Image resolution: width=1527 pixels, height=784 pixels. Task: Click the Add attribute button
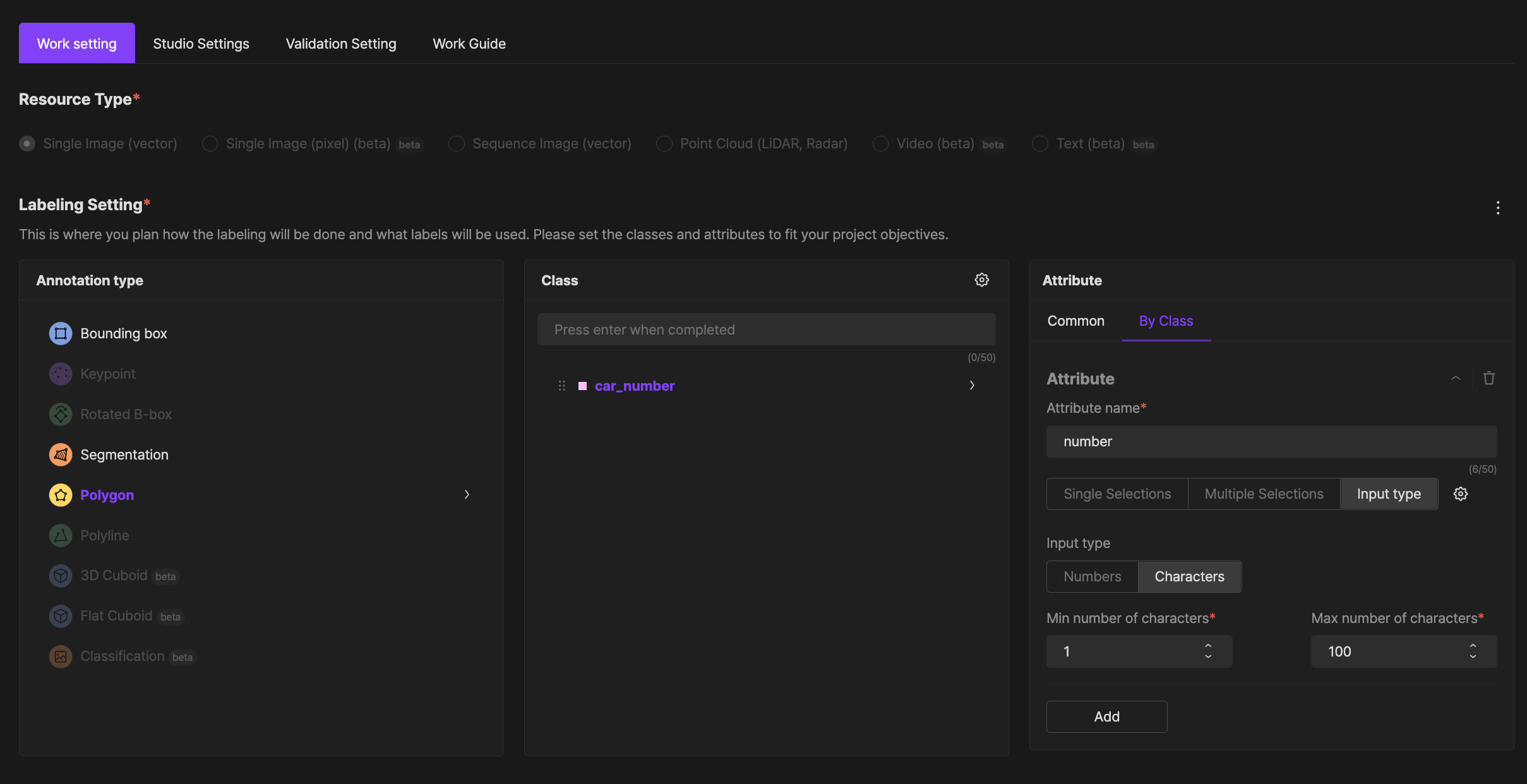pos(1106,716)
